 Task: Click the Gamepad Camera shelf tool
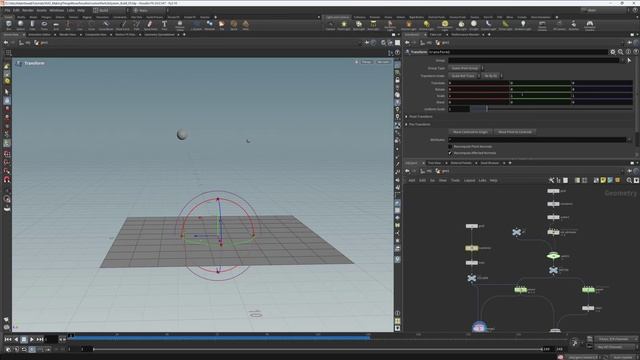589,25
